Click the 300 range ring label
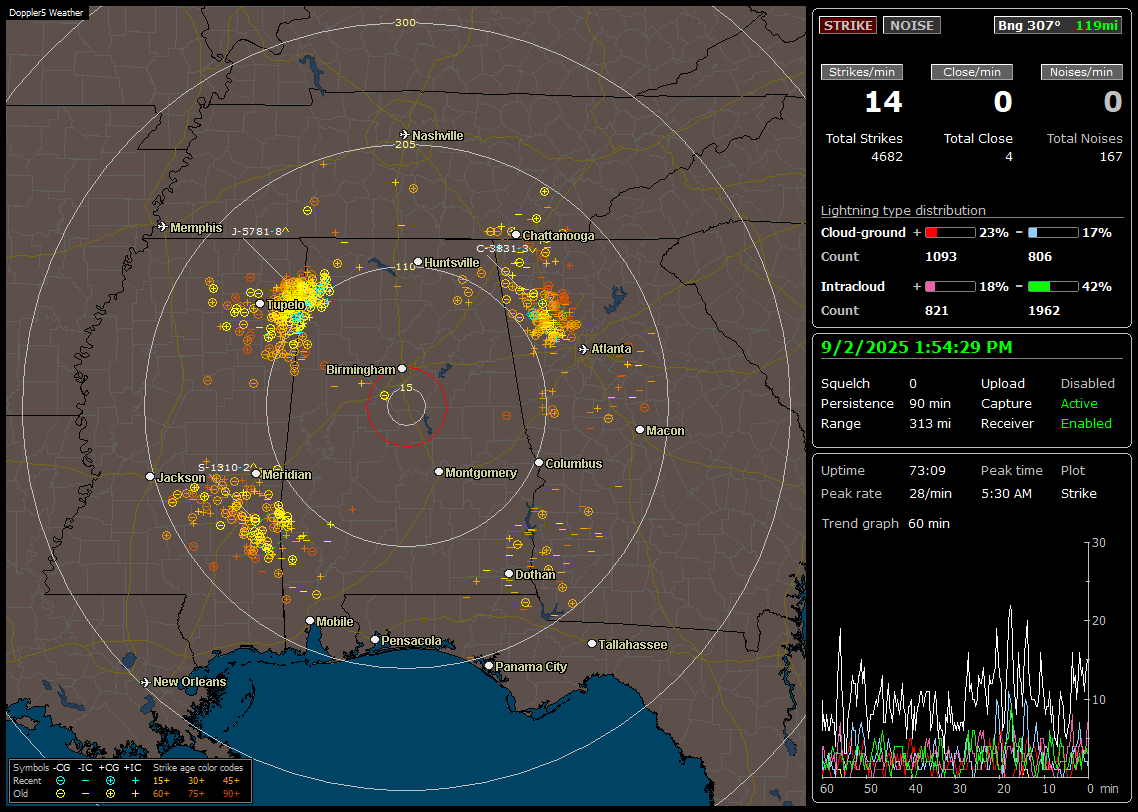 405,22
